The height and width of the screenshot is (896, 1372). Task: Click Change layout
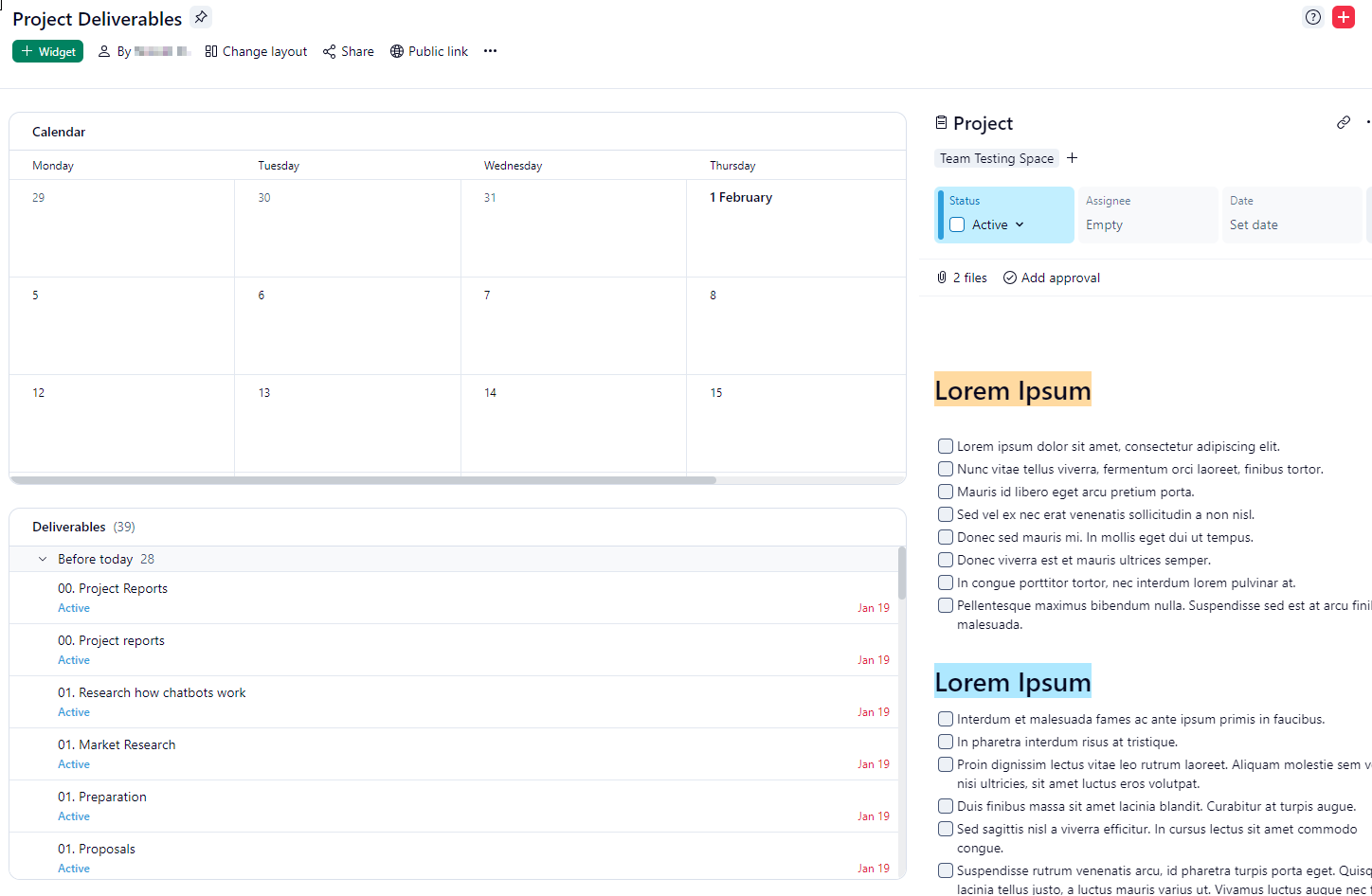256,51
